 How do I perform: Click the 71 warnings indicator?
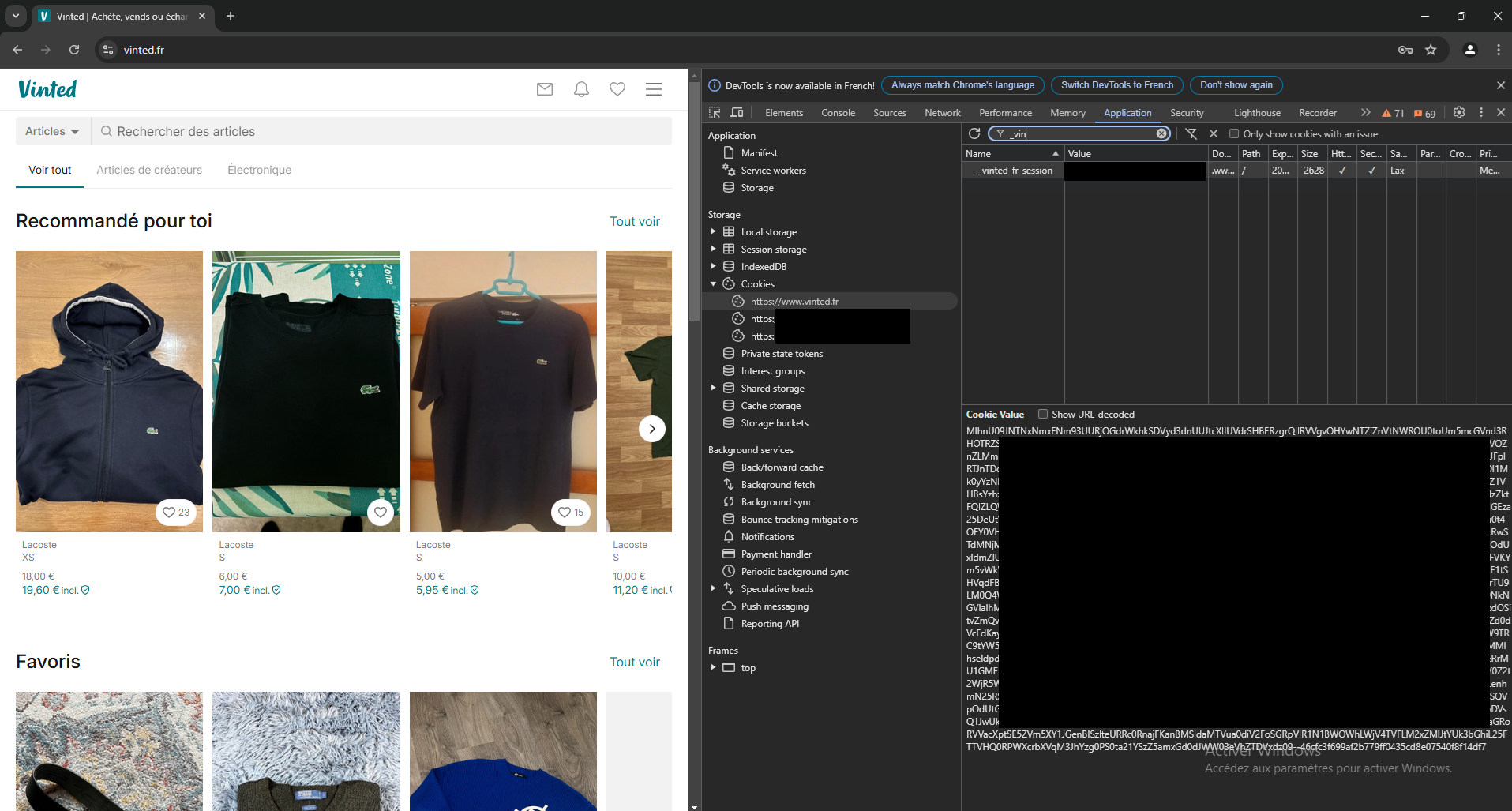coord(1393,113)
